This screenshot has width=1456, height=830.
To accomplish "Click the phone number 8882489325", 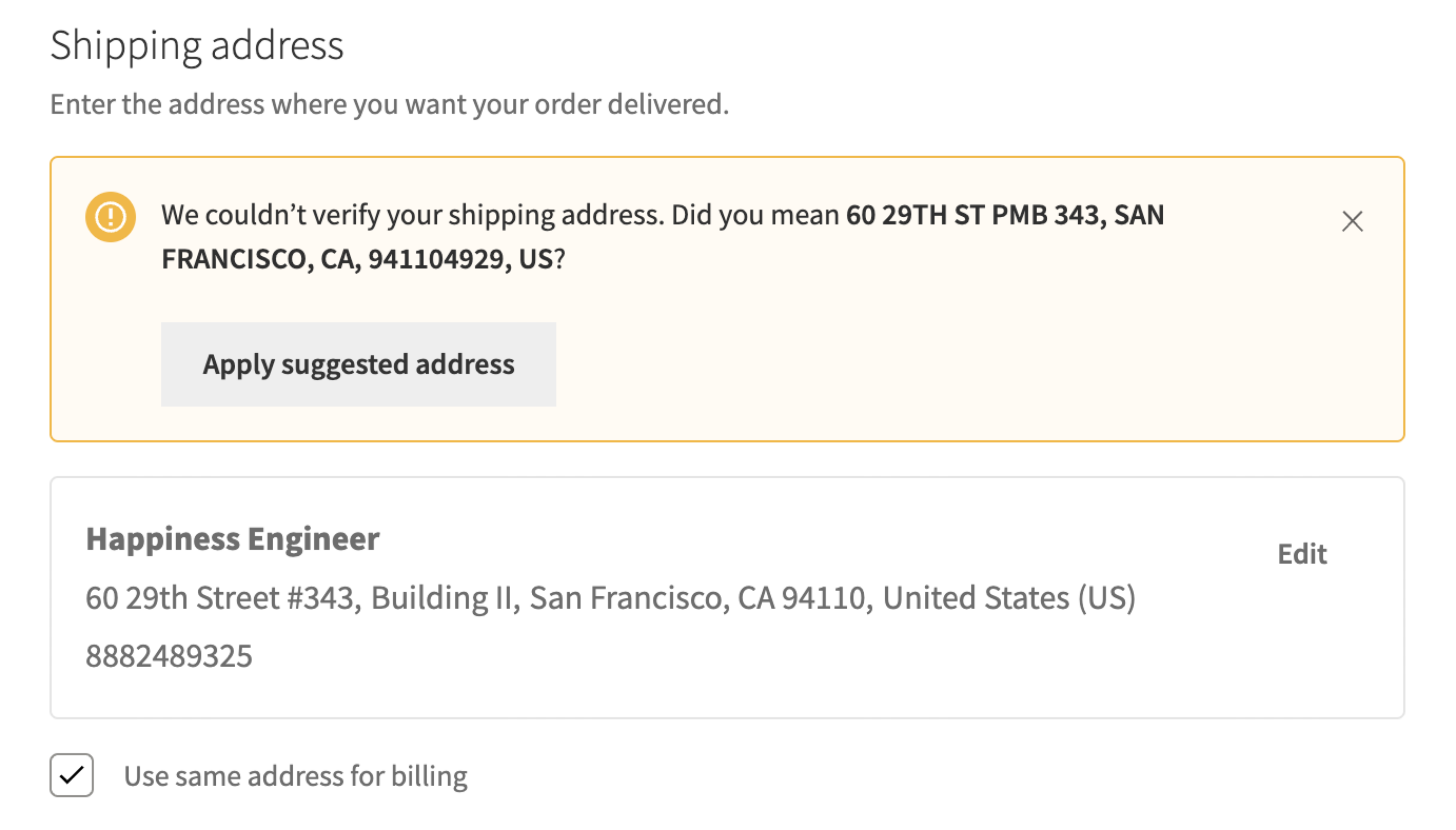I will 169,657.
